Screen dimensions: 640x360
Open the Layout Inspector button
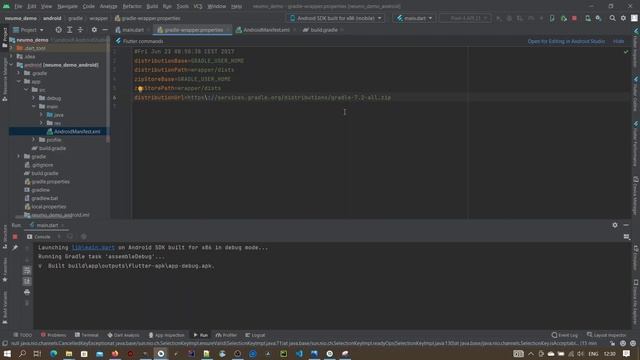(x=606, y=335)
